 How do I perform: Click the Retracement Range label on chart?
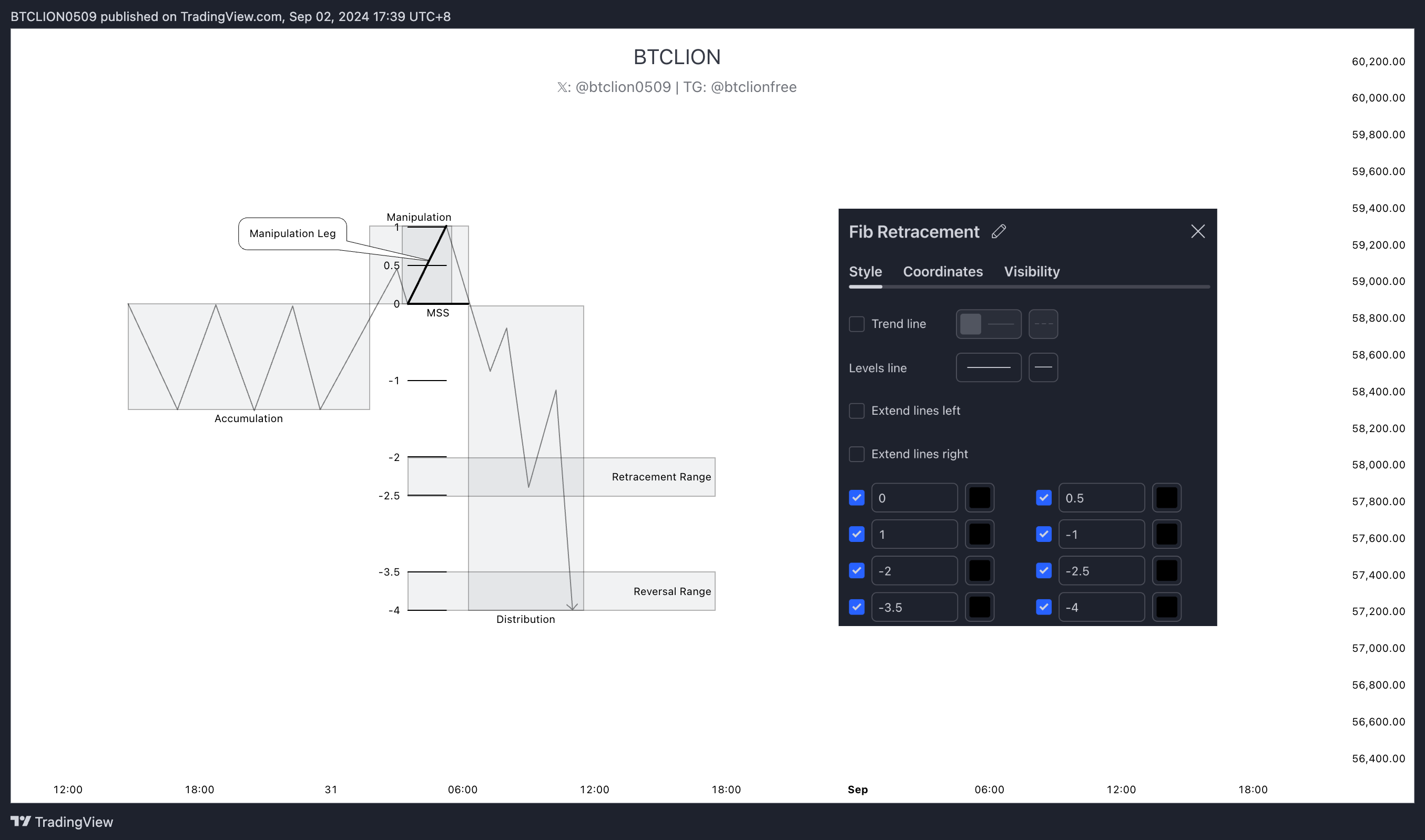[x=661, y=477]
